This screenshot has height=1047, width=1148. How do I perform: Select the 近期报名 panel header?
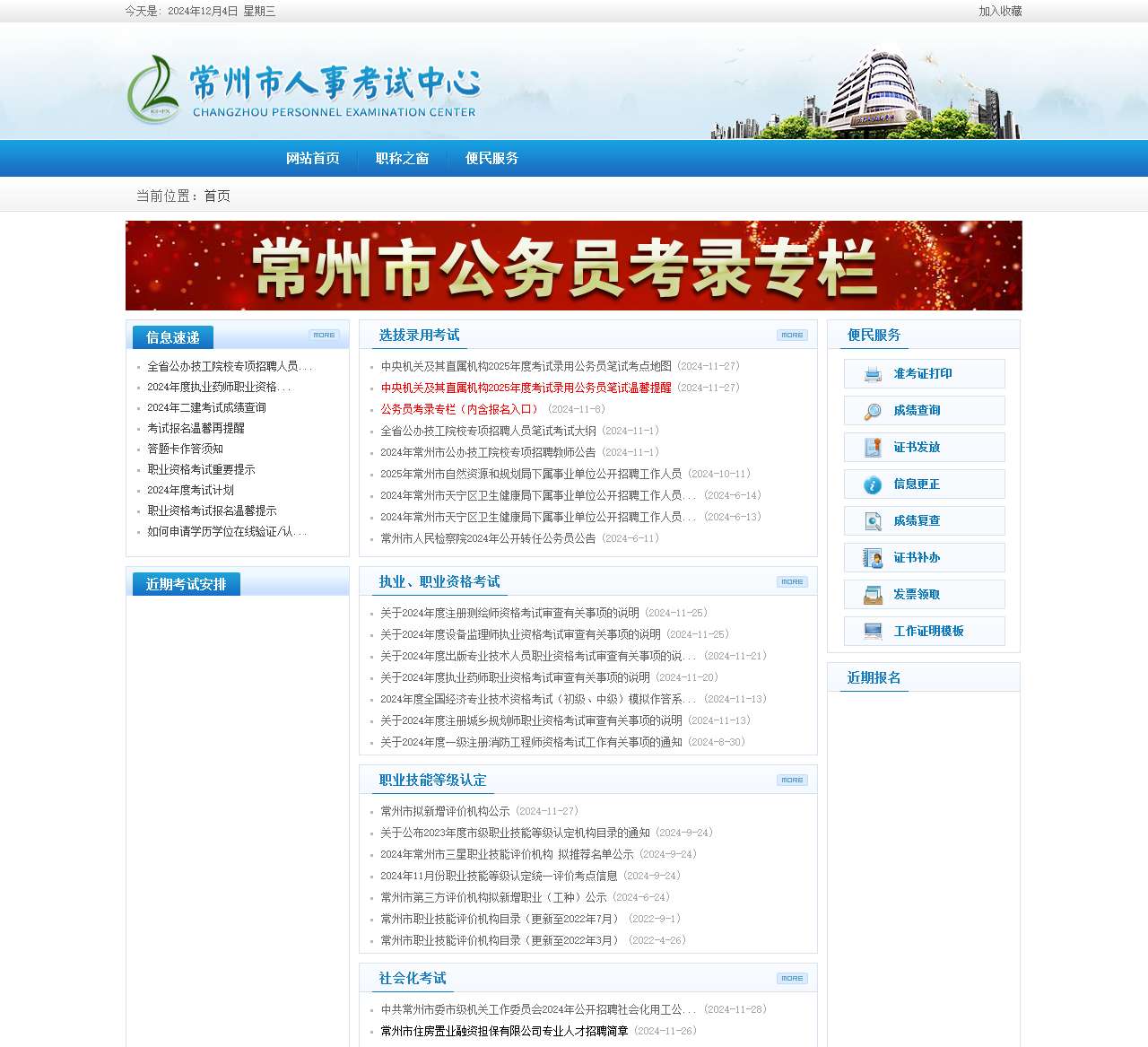[x=874, y=677]
